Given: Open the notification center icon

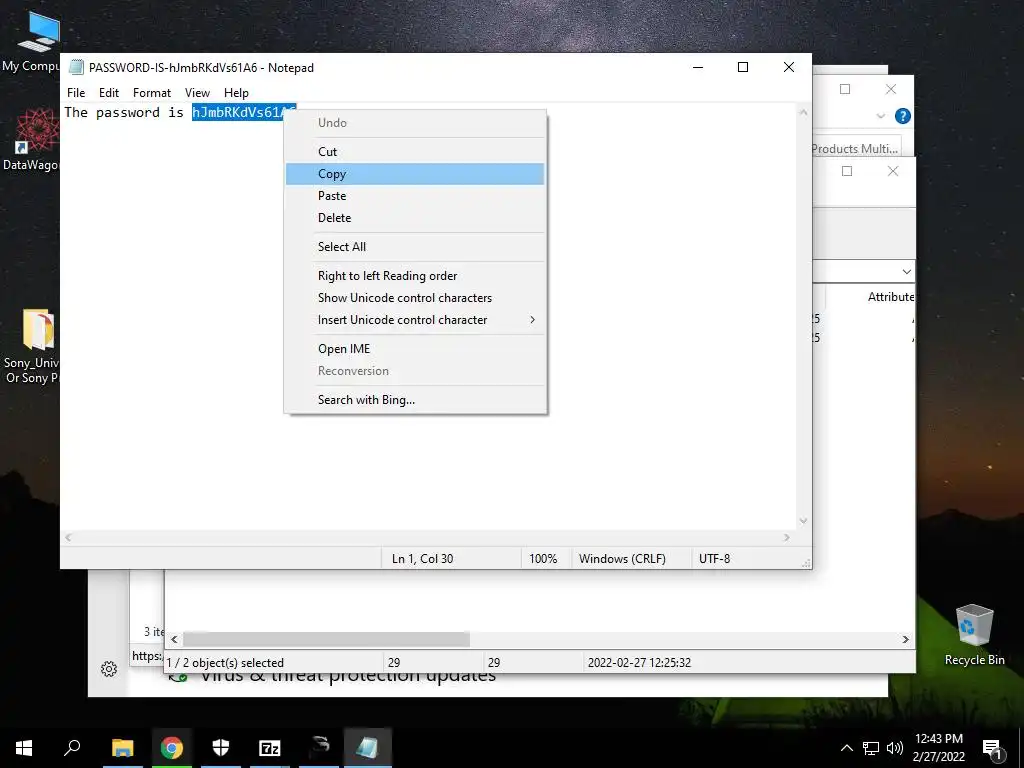Looking at the screenshot, I should pyautogui.click(x=992, y=749).
